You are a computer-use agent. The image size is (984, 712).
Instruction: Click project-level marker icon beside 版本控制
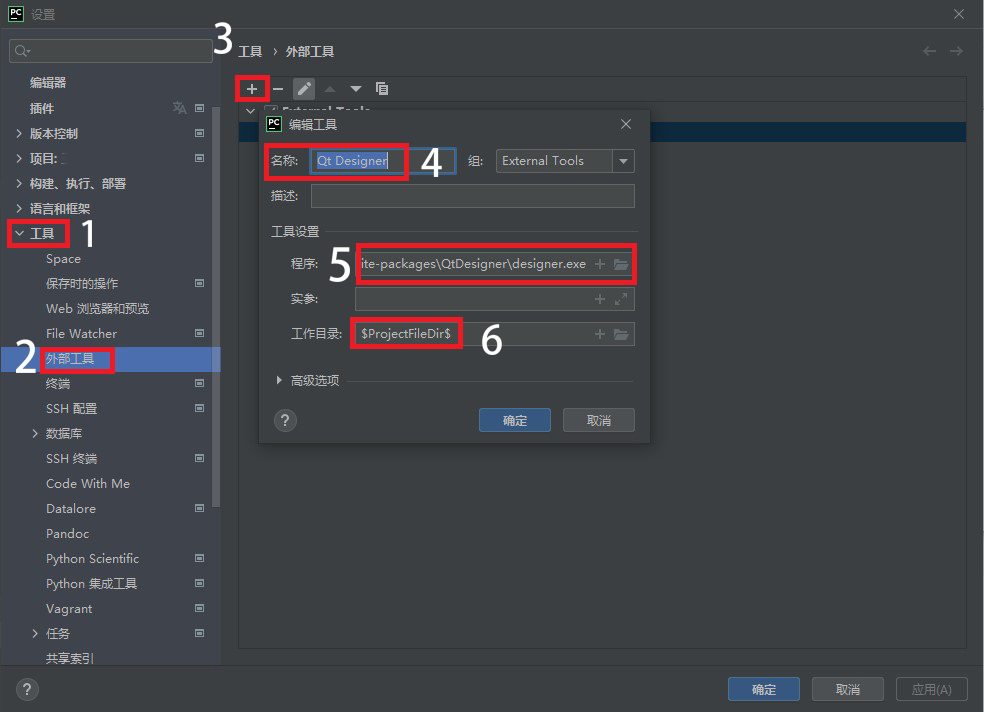point(200,134)
